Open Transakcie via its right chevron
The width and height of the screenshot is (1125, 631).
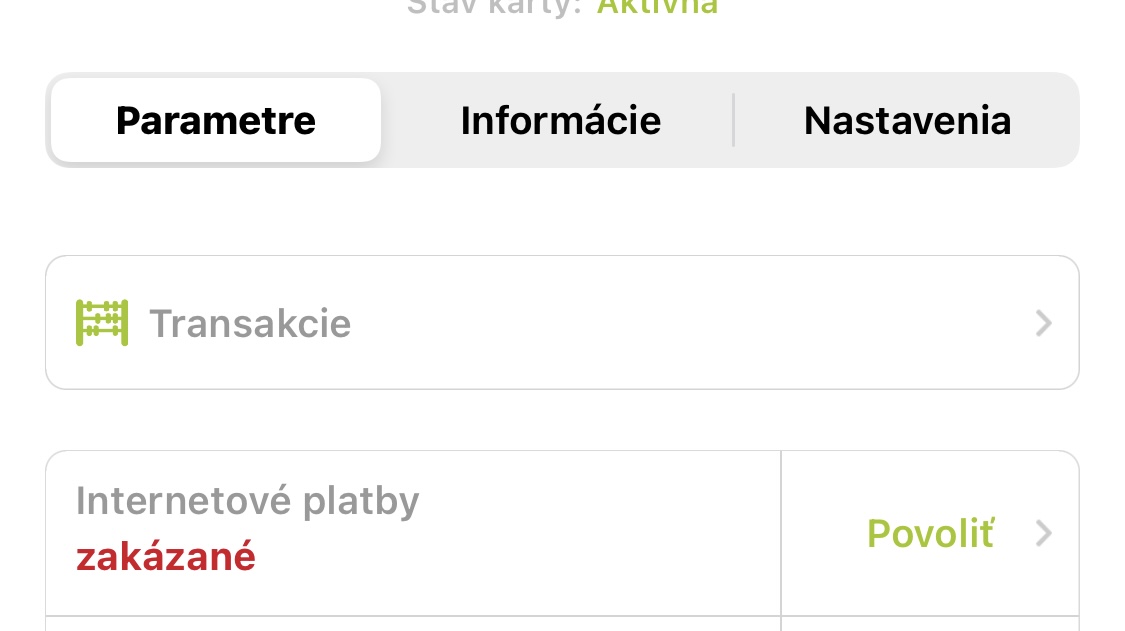[x=1043, y=323]
